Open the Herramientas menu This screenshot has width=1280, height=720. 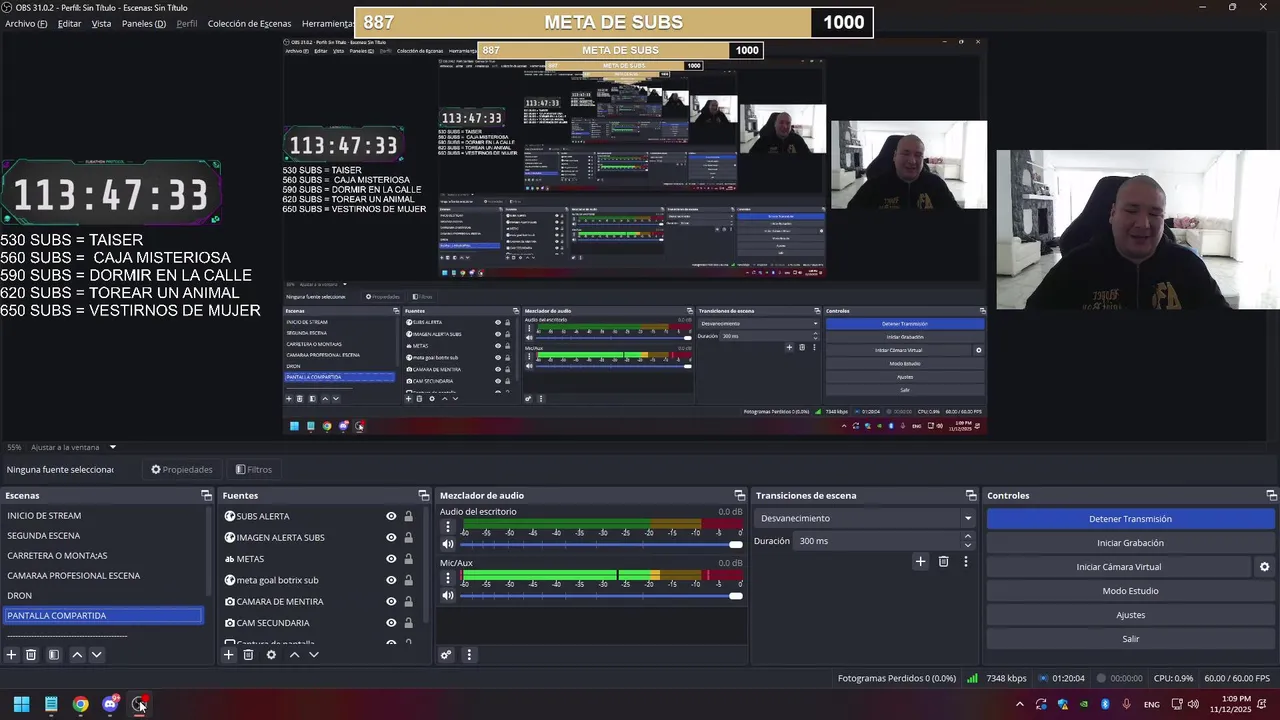tap(327, 23)
